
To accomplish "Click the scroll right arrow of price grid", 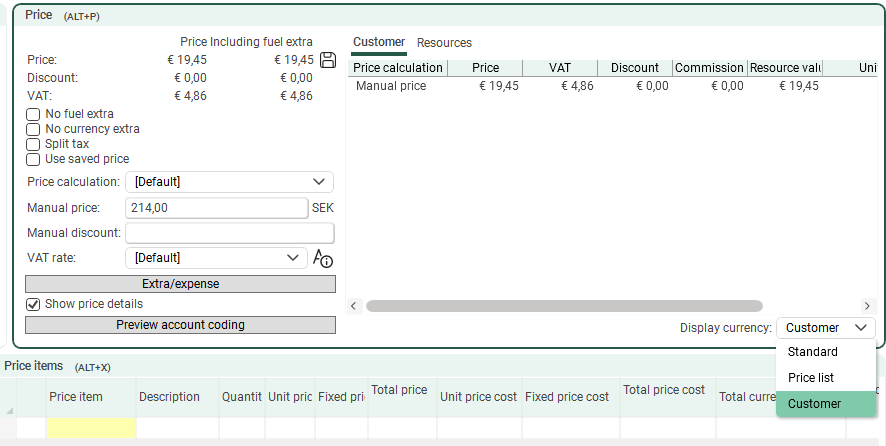I will click(867, 306).
